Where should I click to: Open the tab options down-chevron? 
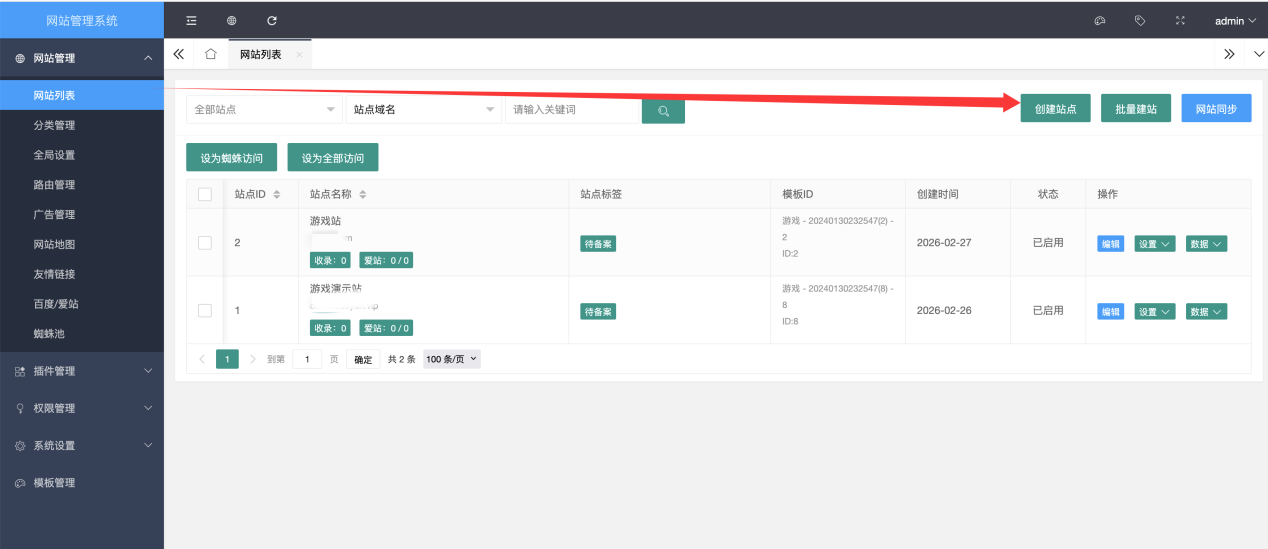[x=1259, y=54]
